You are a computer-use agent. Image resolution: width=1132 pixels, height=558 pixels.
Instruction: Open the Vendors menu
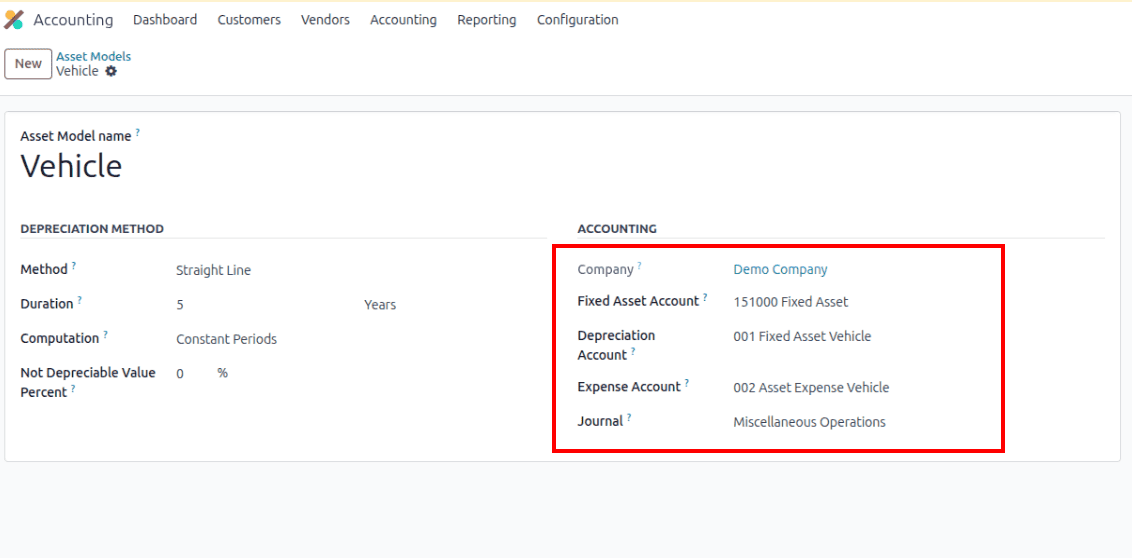pyautogui.click(x=326, y=20)
